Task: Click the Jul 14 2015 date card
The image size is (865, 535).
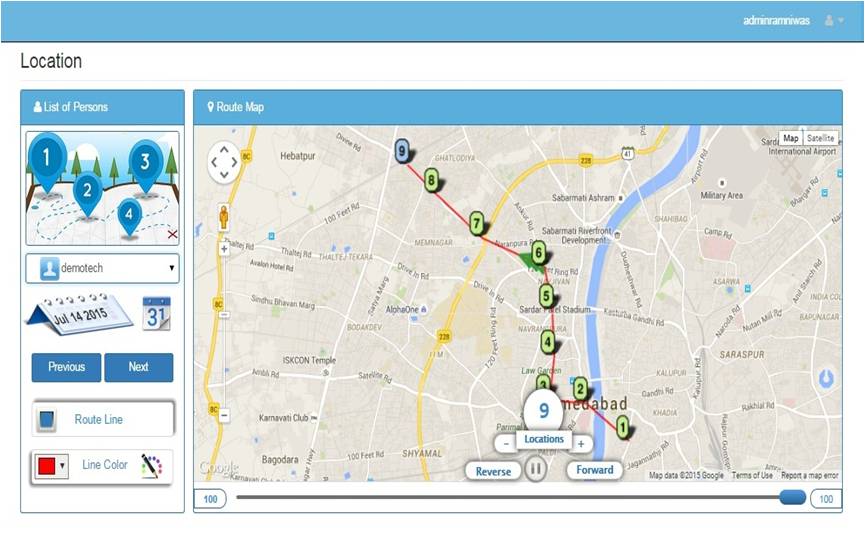Action: pos(80,314)
